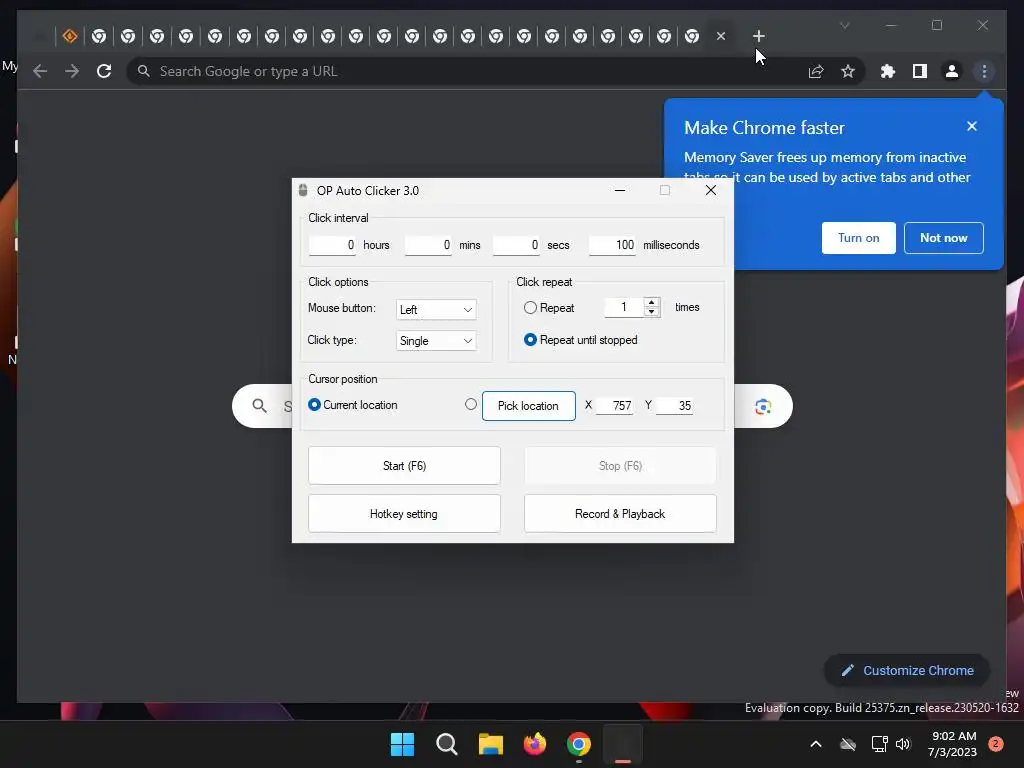
Task: Select the Repeat radio option
Action: point(530,308)
